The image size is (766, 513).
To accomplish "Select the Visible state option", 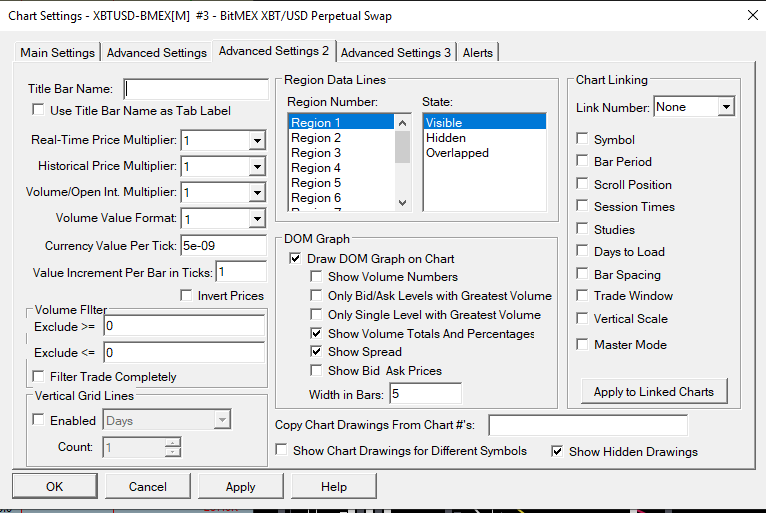I will pos(485,122).
